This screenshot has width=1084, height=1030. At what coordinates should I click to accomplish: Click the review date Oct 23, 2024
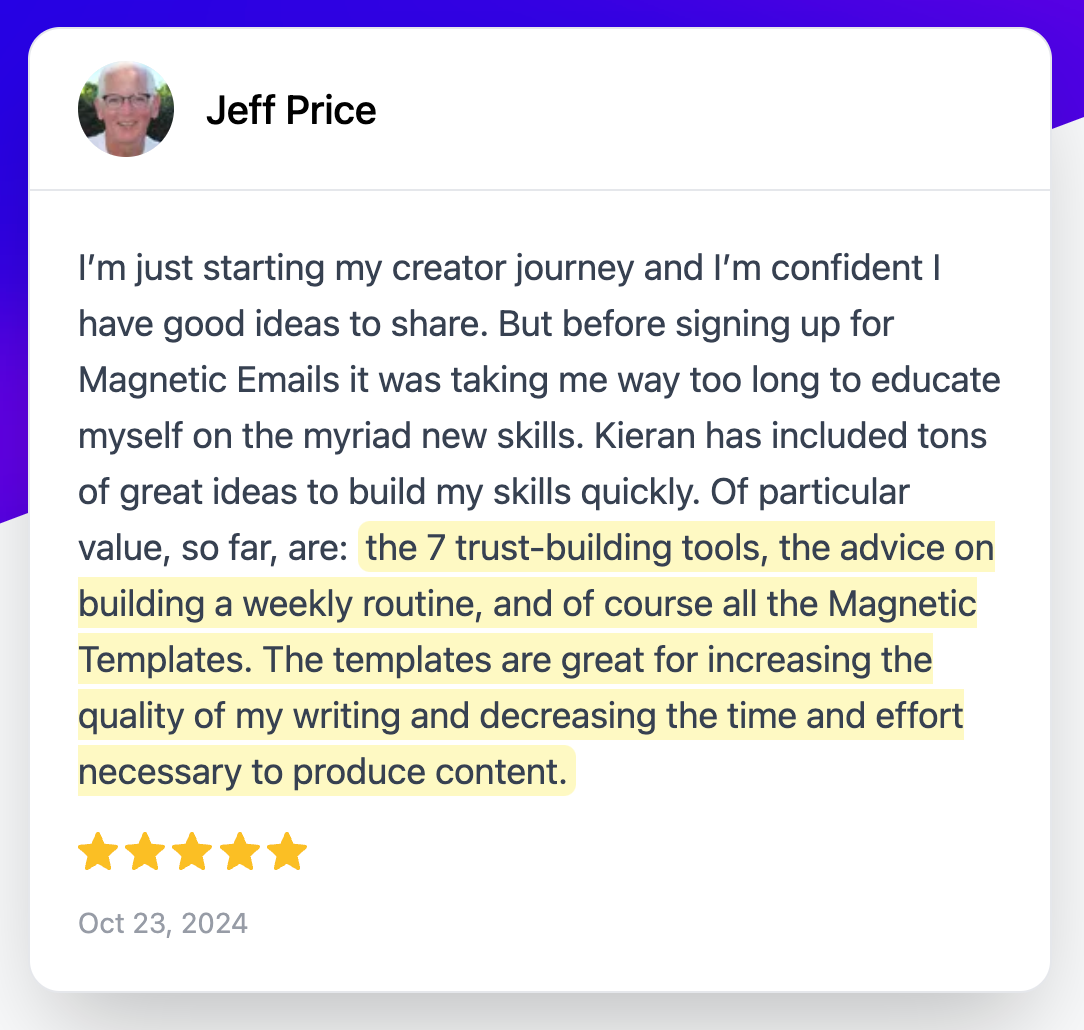click(163, 922)
